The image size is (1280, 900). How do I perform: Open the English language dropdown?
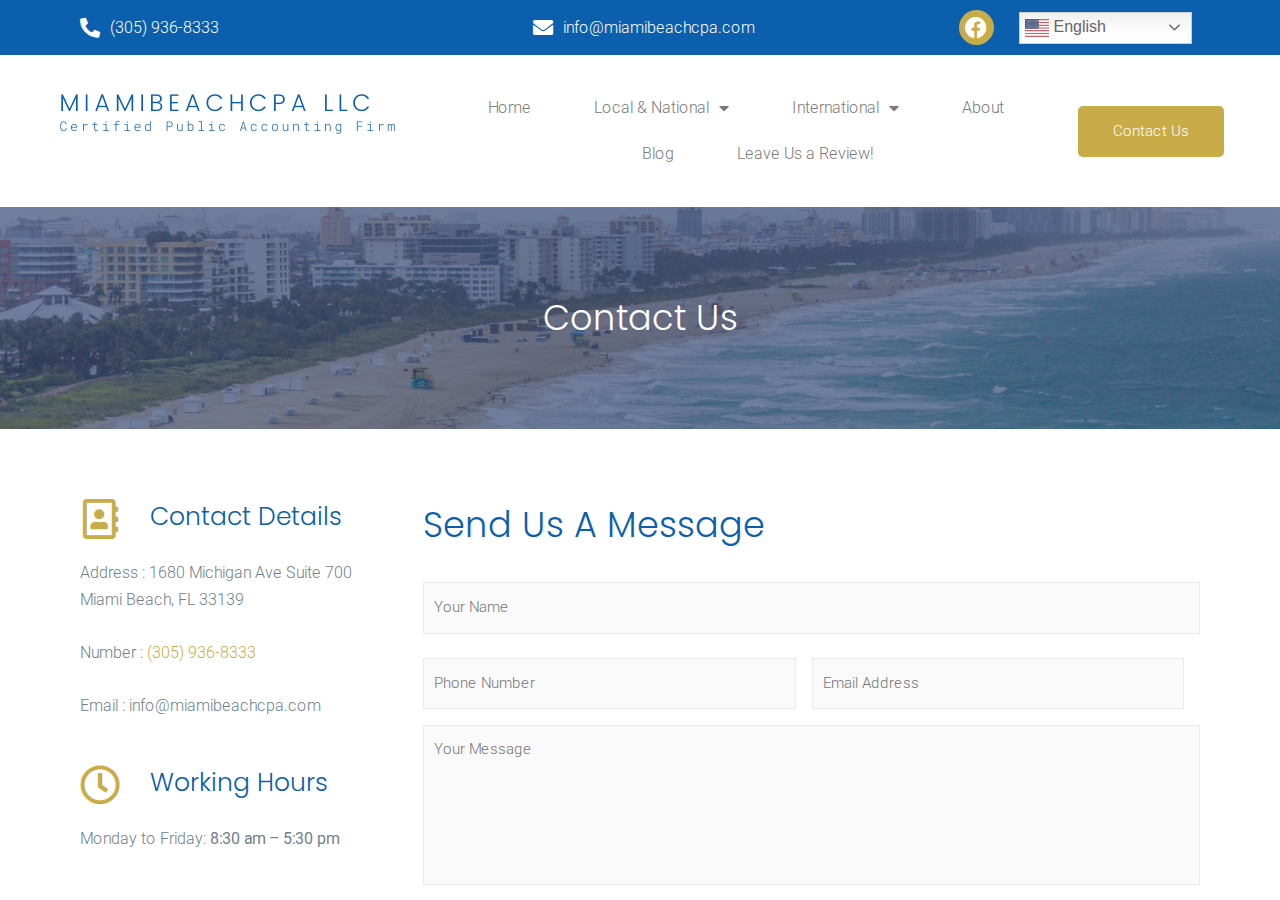pyautogui.click(x=1105, y=28)
